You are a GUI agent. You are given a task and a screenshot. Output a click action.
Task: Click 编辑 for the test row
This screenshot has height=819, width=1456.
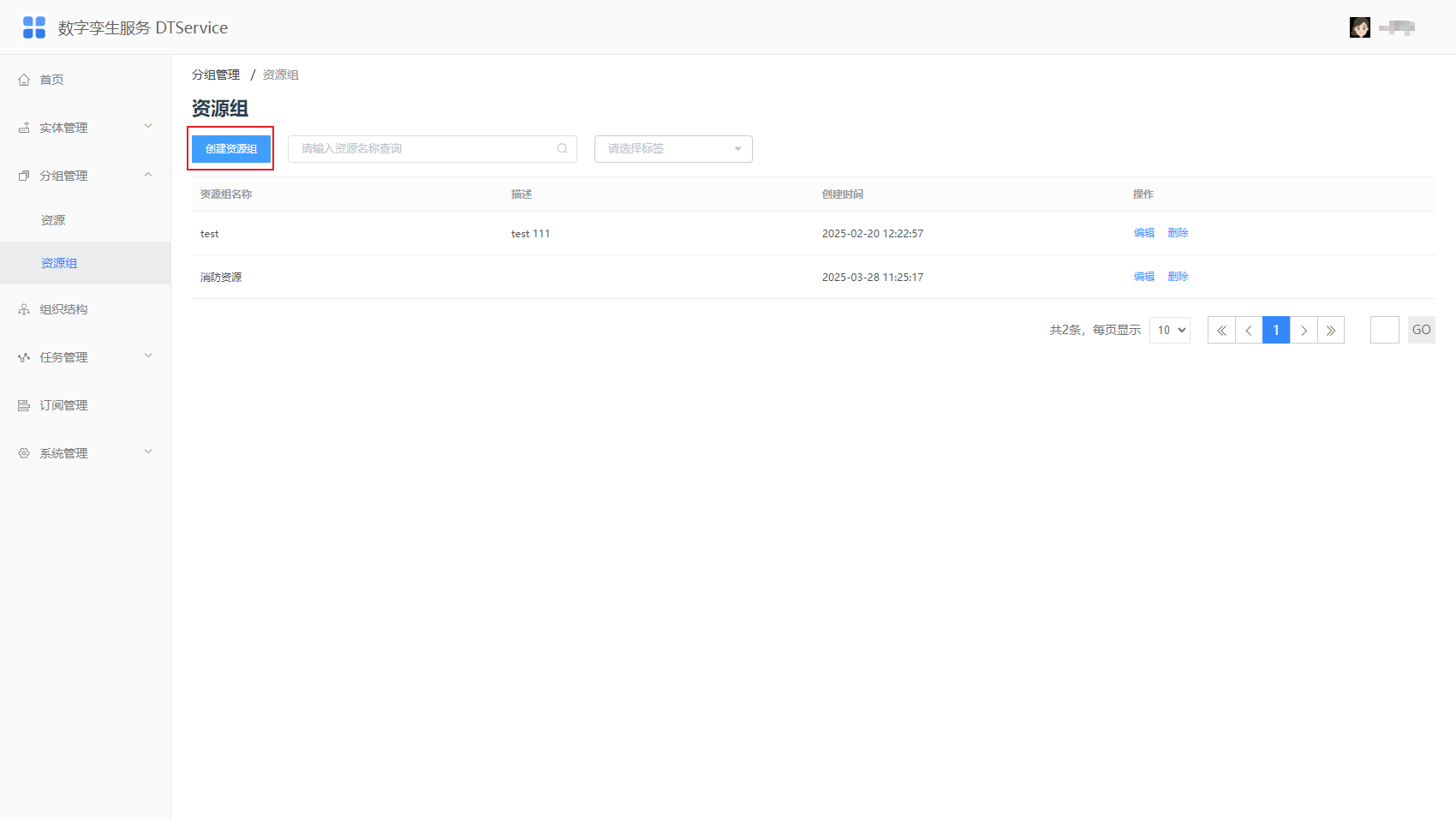(x=1144, y=233)
